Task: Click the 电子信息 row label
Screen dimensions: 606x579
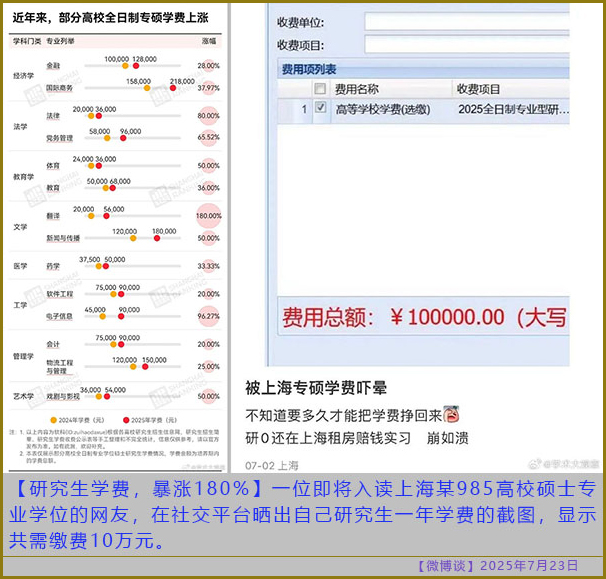Action: coord(60,316)
